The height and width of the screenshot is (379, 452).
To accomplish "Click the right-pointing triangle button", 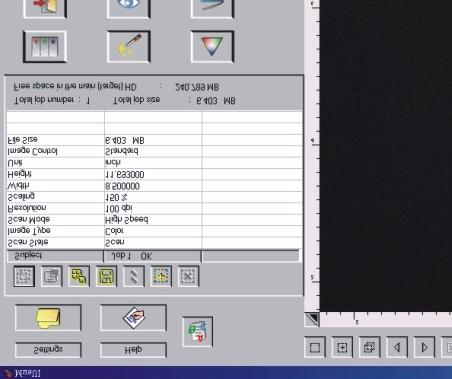I will point(424,348).
